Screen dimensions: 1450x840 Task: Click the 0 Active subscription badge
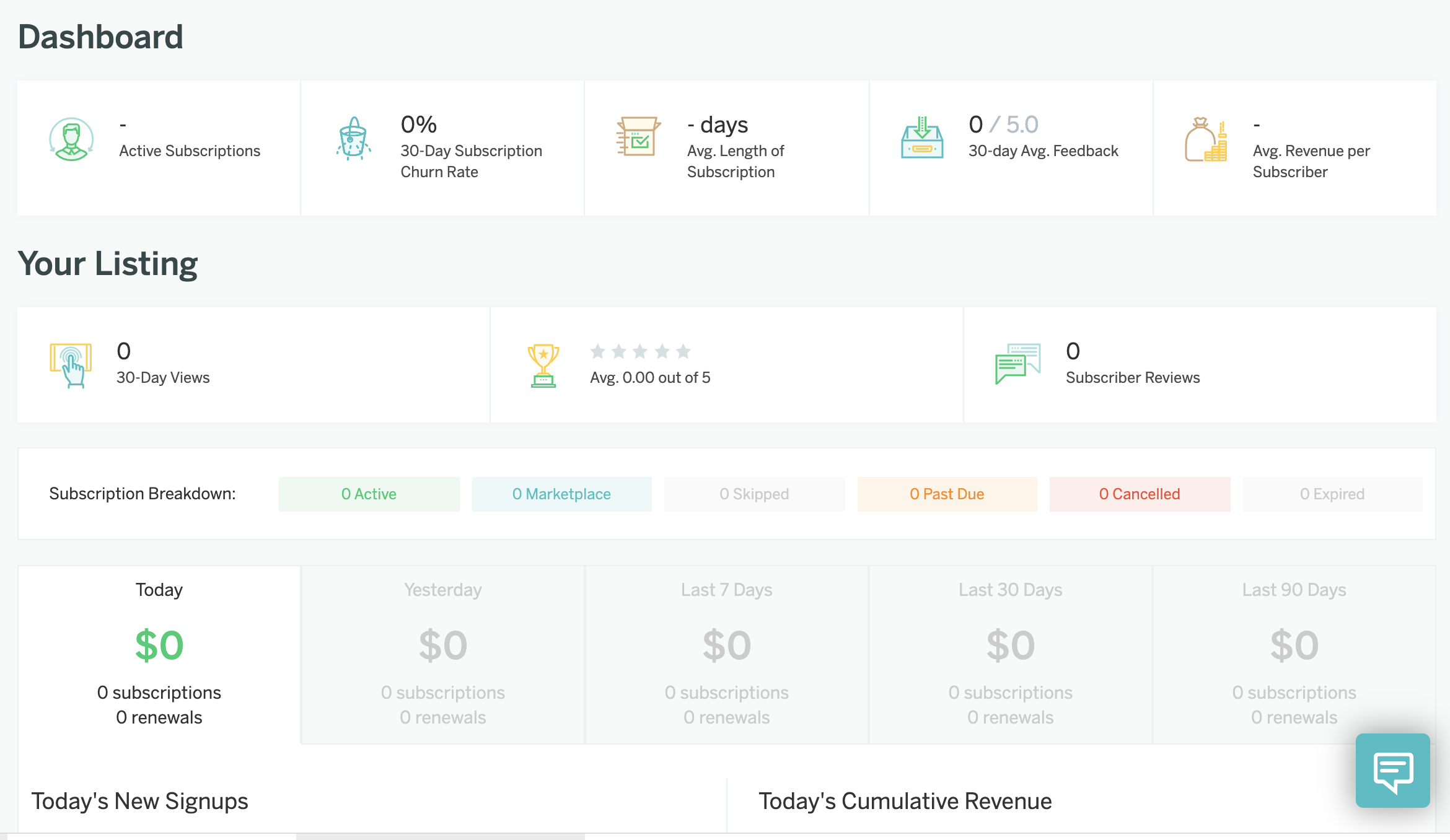click(x=369, y=494)
